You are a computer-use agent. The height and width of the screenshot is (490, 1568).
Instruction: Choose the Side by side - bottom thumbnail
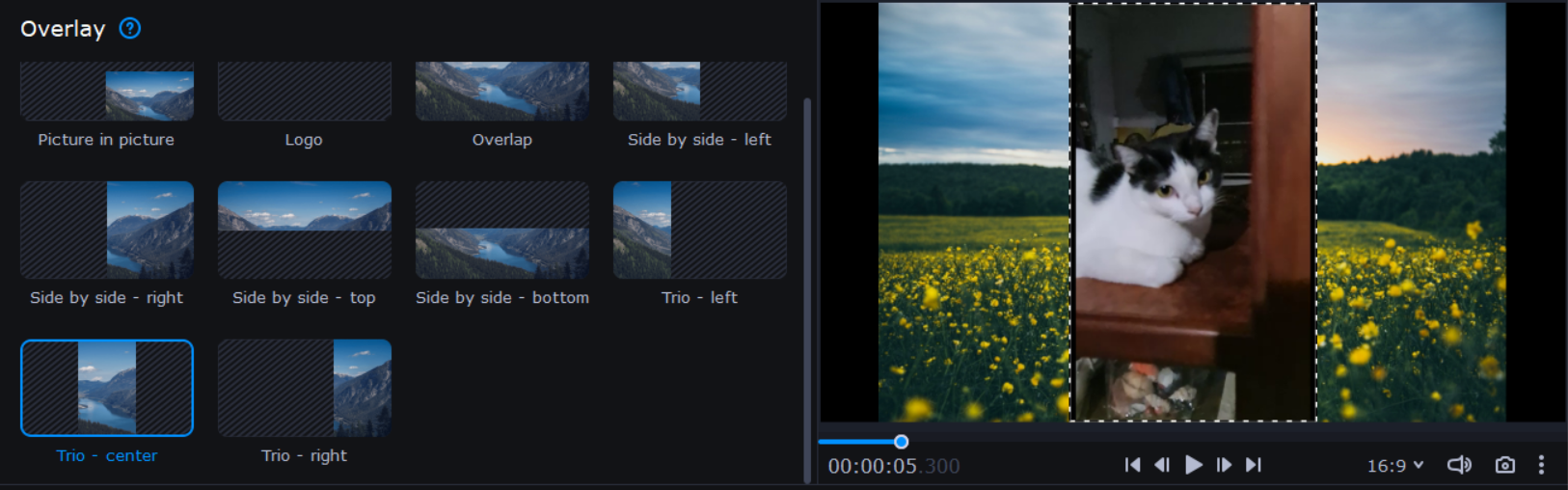tap(502, 230)
